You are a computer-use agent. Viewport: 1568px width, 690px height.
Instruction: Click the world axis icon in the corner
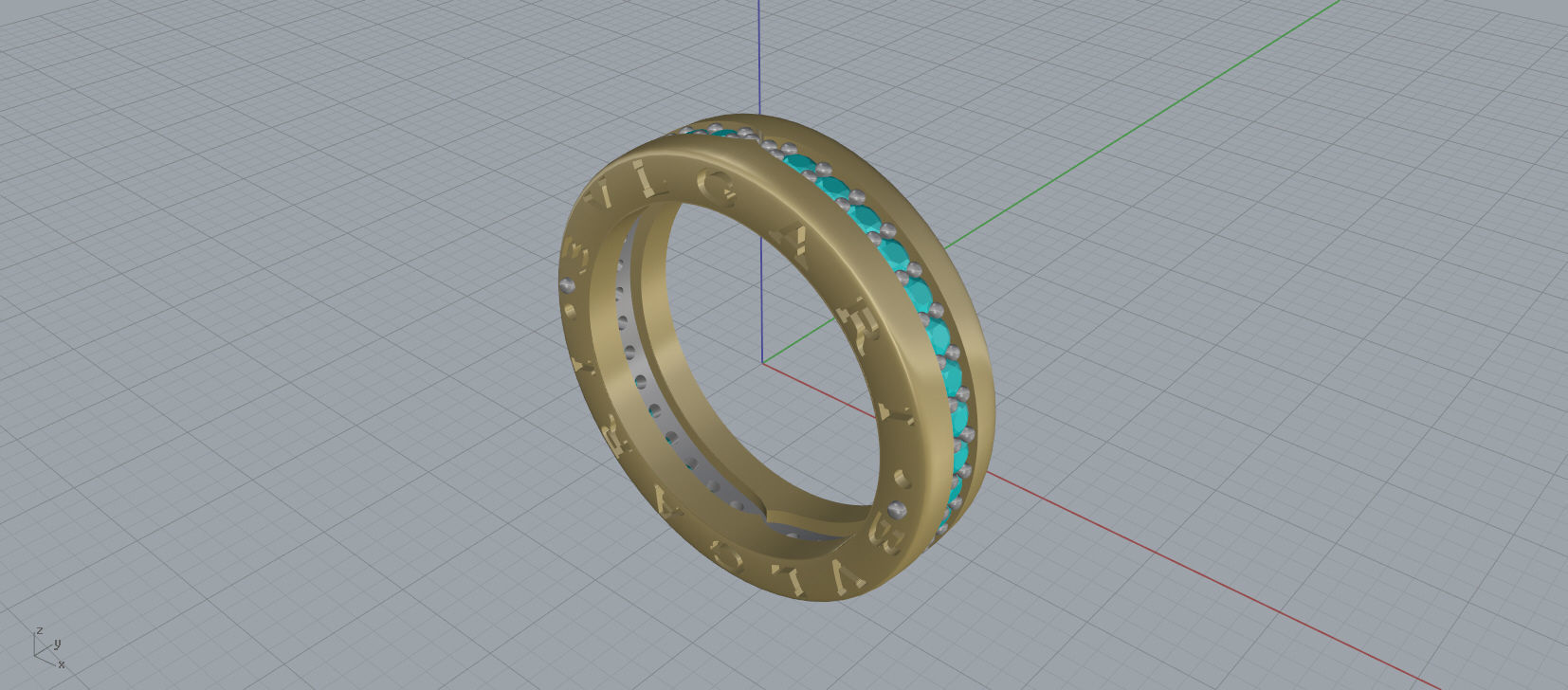click(x=49, y=647)
